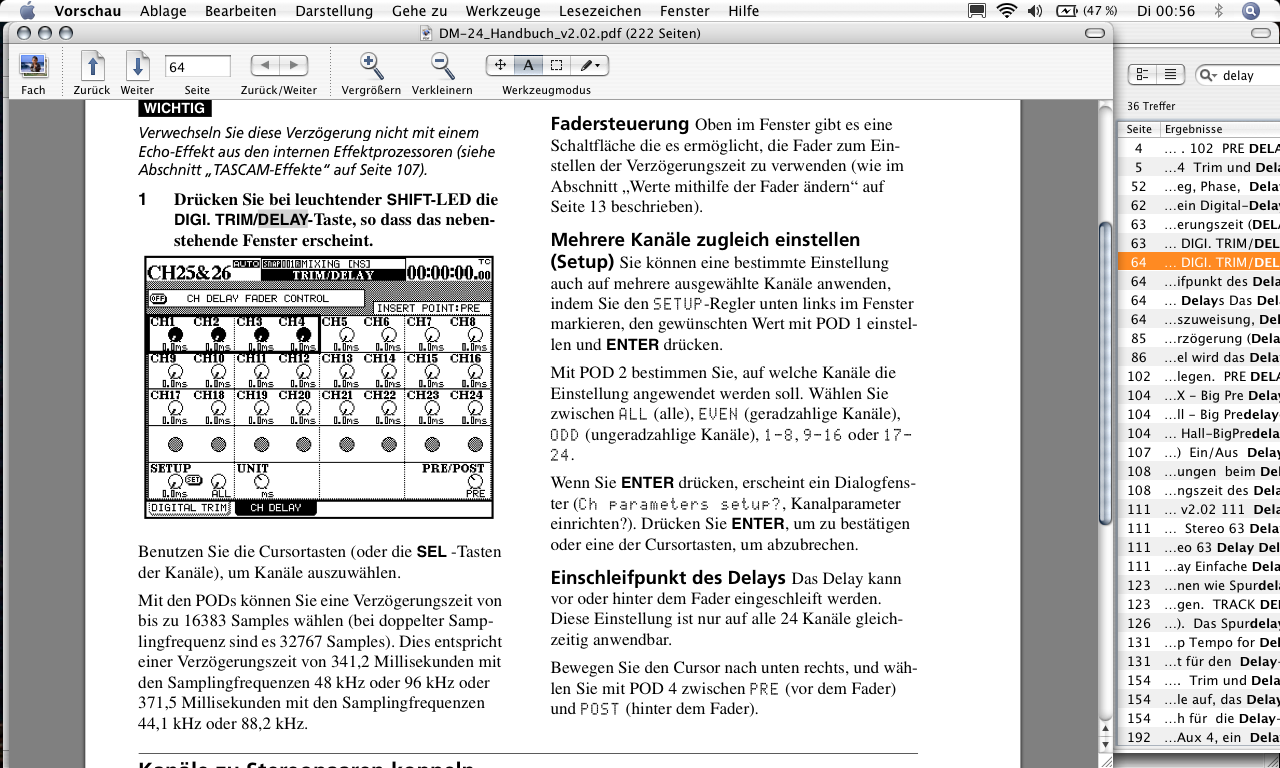Select result '… v2.02 111 Dela'
The height and width of the screenshot is (768, 1280).
pyautogui.click(x=1199, y=509)
